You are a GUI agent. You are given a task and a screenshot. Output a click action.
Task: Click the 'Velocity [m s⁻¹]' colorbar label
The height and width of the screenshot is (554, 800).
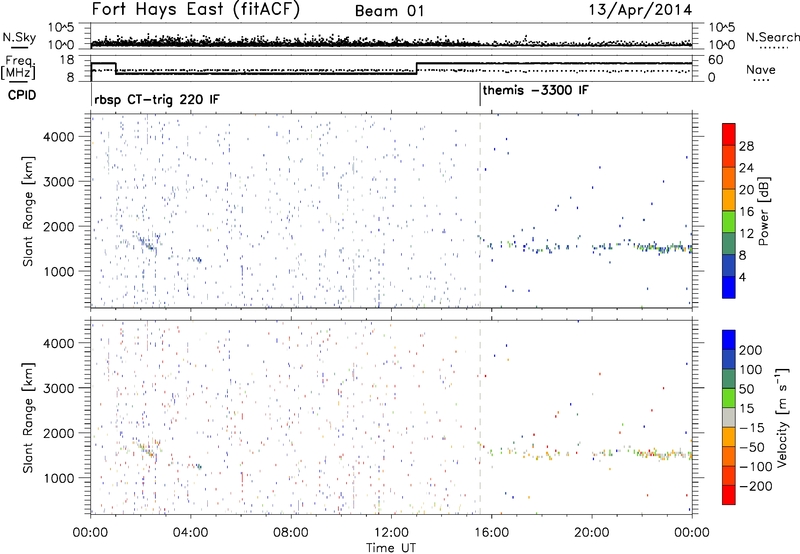pyautogui.click(x=782, y=417)
